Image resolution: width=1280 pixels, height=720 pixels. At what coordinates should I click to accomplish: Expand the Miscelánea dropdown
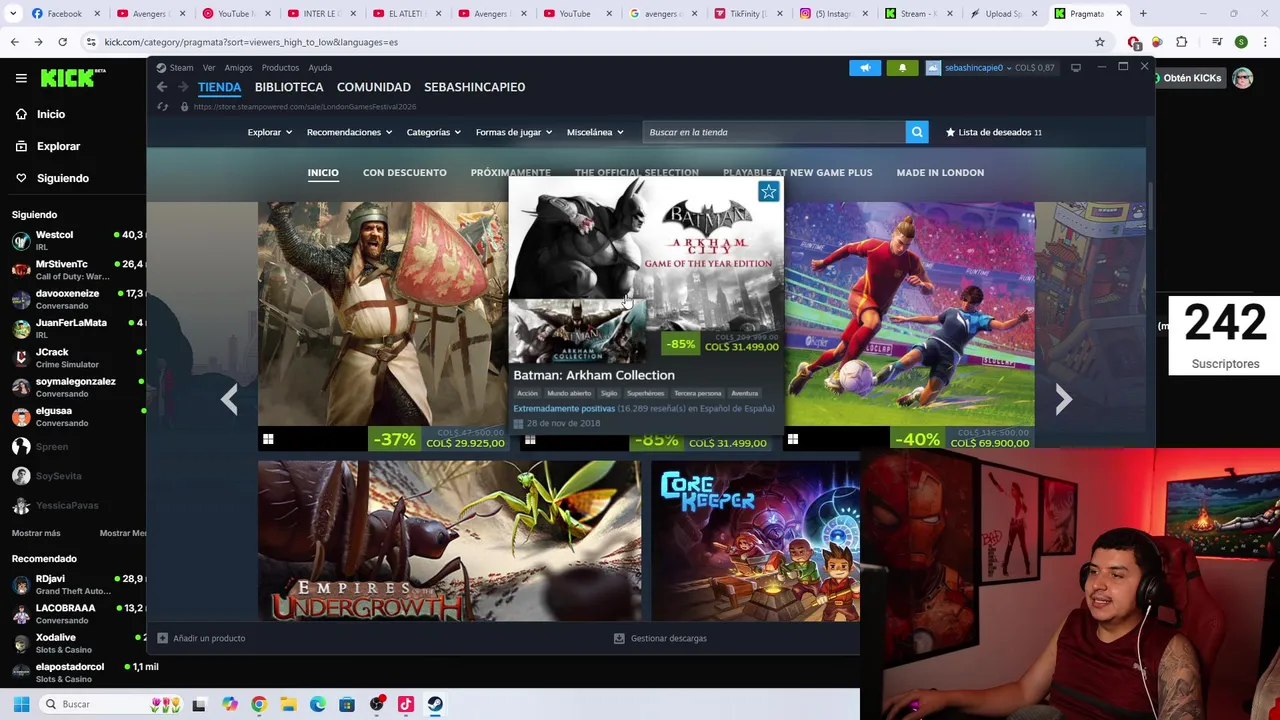[595, 132]
